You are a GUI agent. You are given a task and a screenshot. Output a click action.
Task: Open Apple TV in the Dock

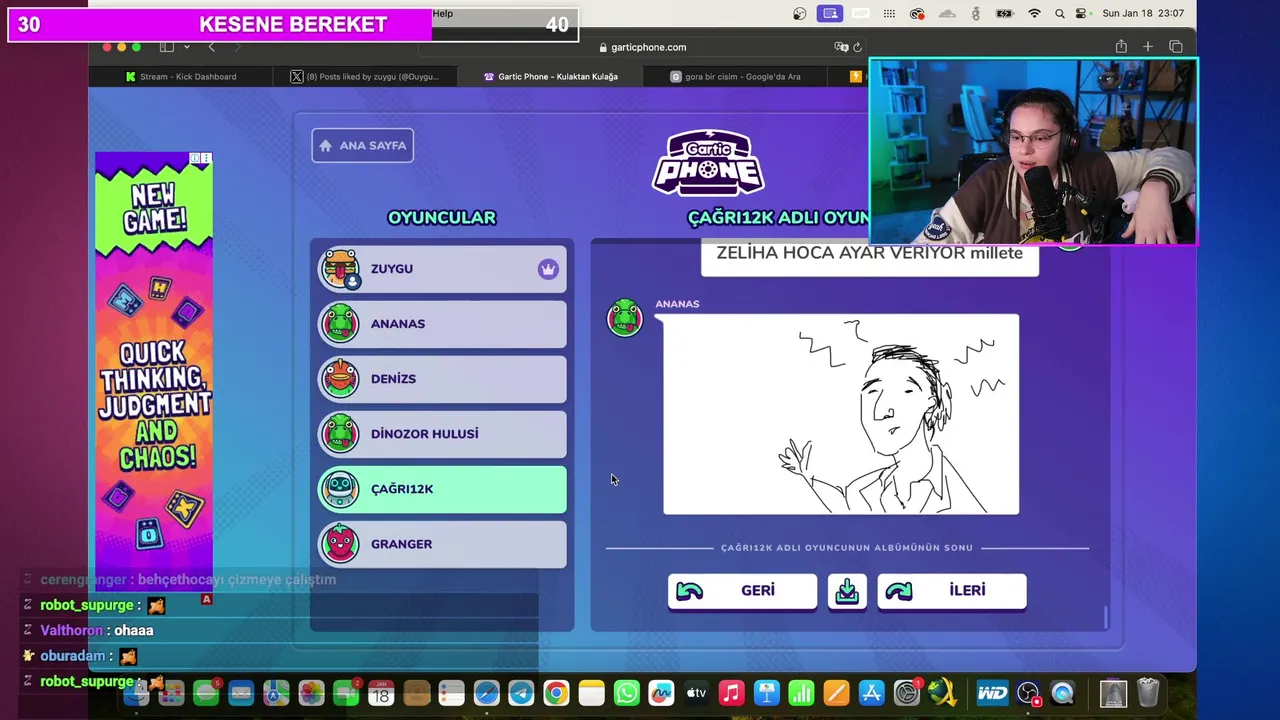696,693
